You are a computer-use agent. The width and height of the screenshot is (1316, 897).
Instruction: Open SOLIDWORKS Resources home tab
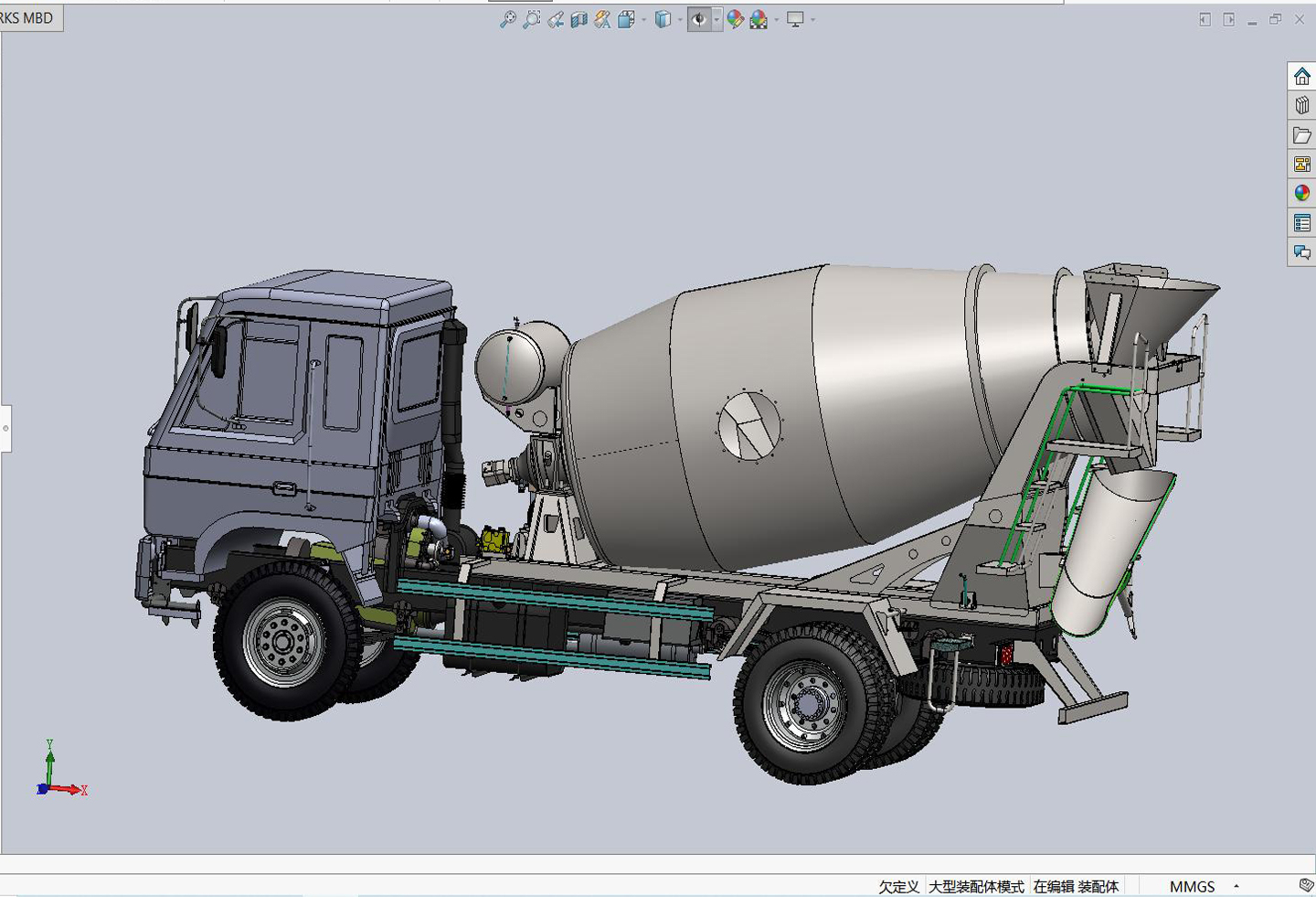point(1301,76)
